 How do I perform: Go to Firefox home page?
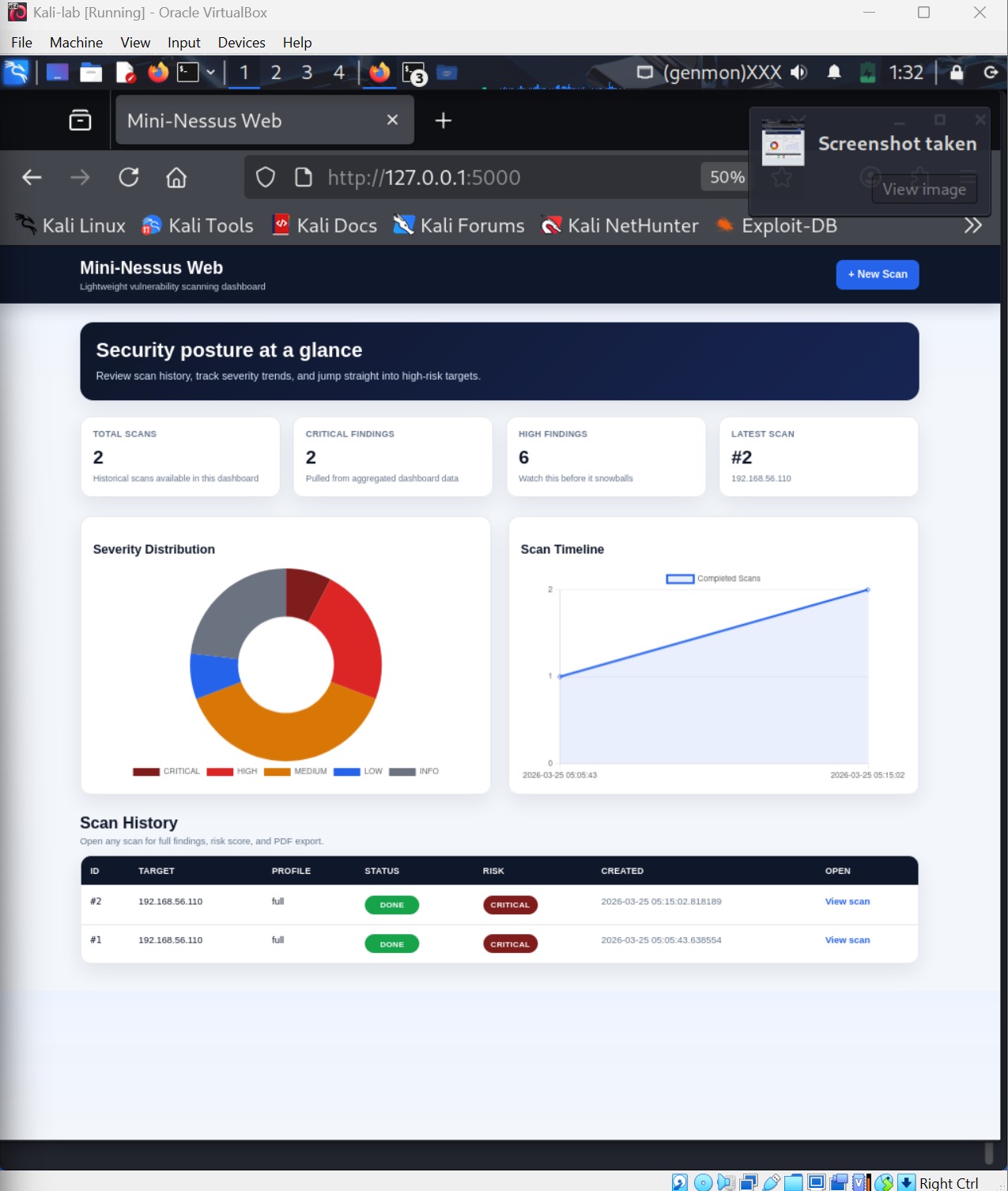pos(176,177)
